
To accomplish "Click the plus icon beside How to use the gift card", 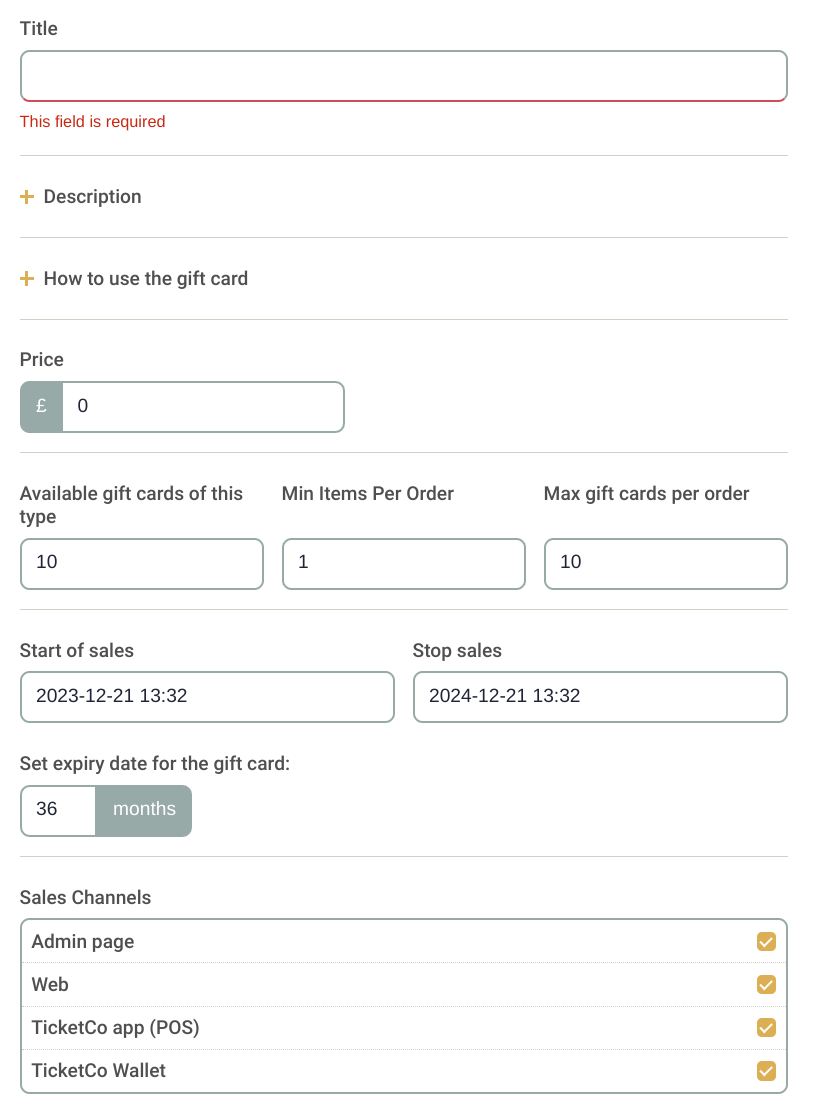I will click(x=27, y=279).
